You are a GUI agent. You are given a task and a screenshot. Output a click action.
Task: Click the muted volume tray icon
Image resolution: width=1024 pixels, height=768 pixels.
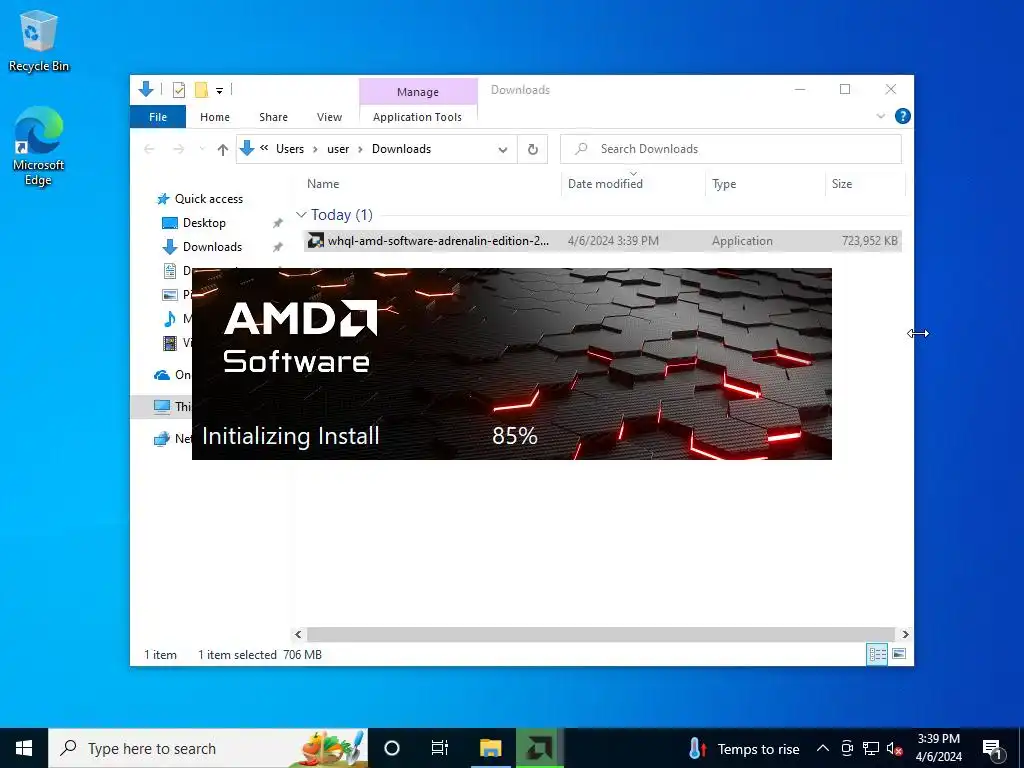point(895,749)
